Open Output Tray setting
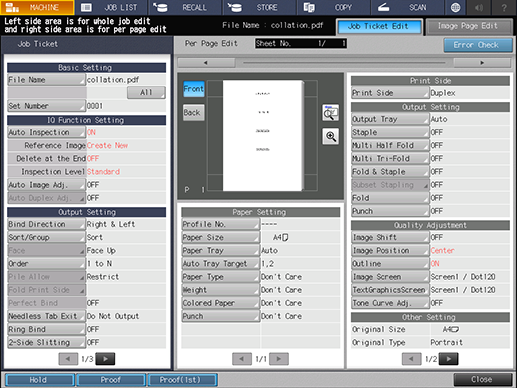Screen dimensions: 517x388 (x=390, y=119)
